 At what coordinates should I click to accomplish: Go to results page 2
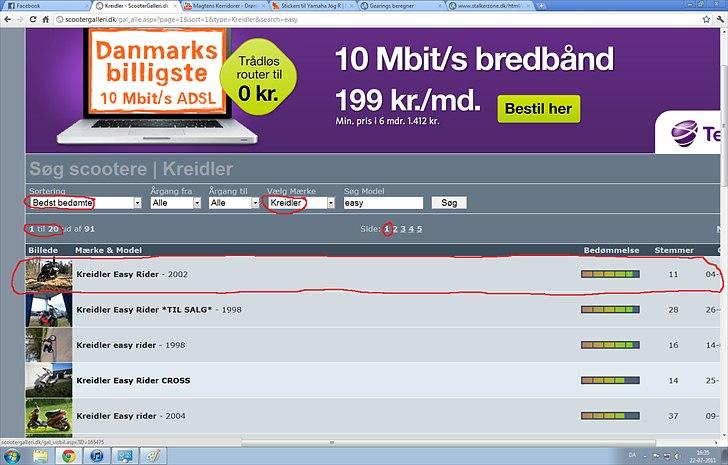[x=395, y=229]
